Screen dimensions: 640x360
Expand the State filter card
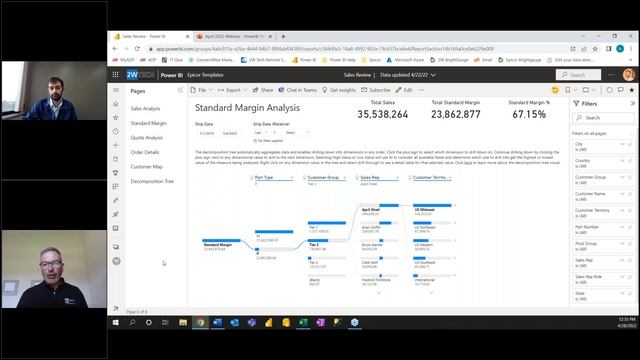point(622,293)
